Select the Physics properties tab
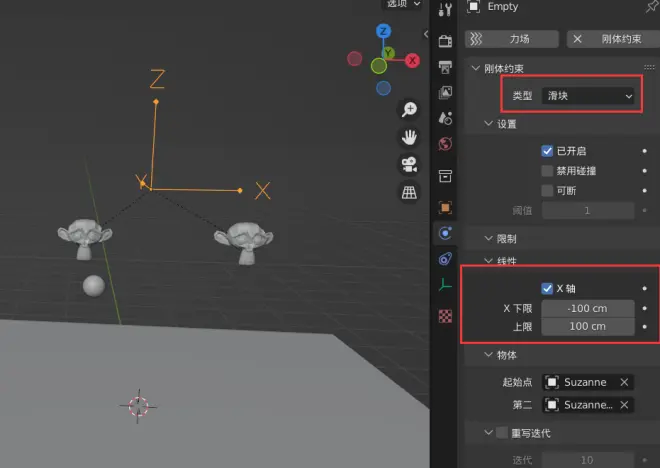 (445, 233)
